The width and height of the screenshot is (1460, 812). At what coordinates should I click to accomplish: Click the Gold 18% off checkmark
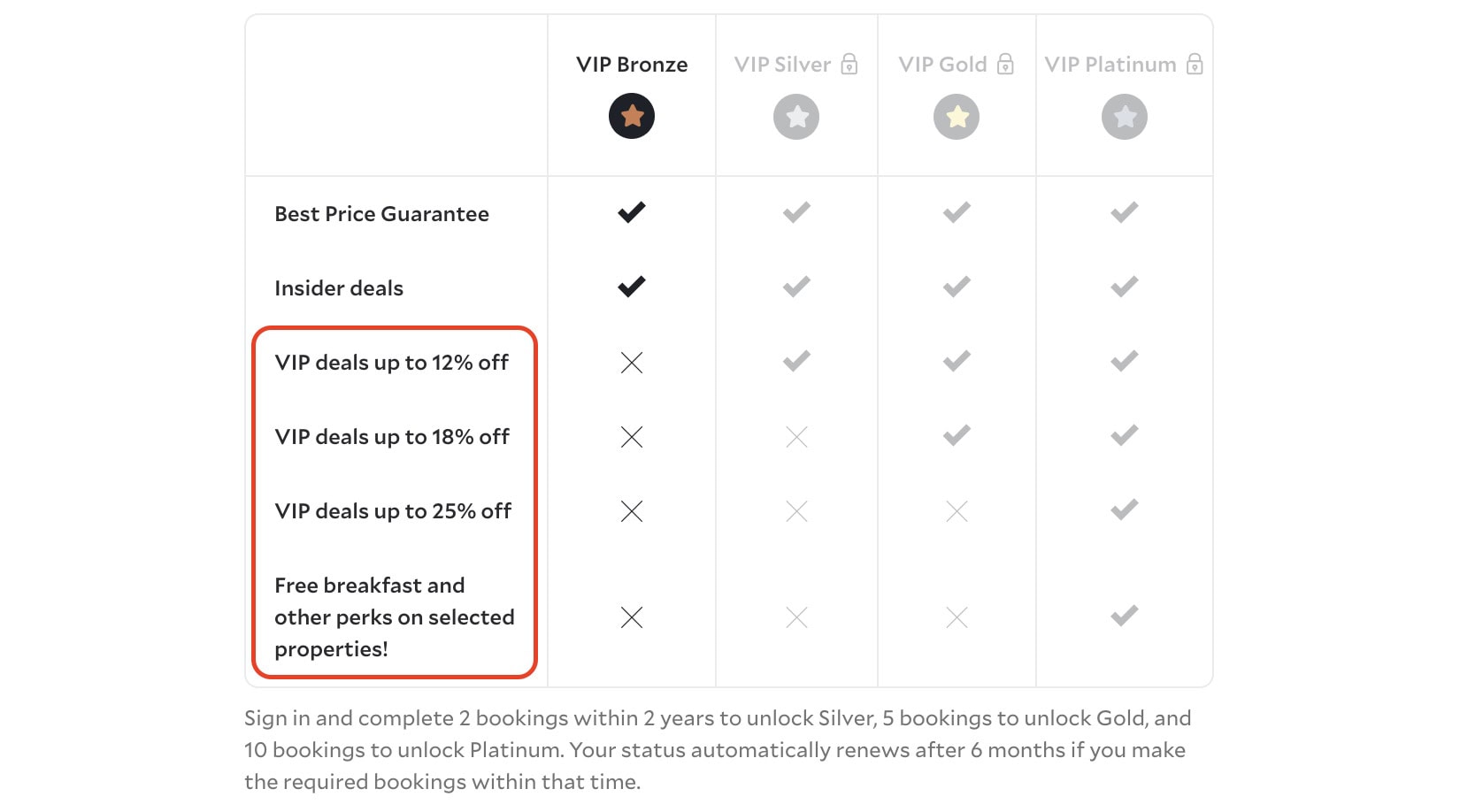[x=957, y=435]
